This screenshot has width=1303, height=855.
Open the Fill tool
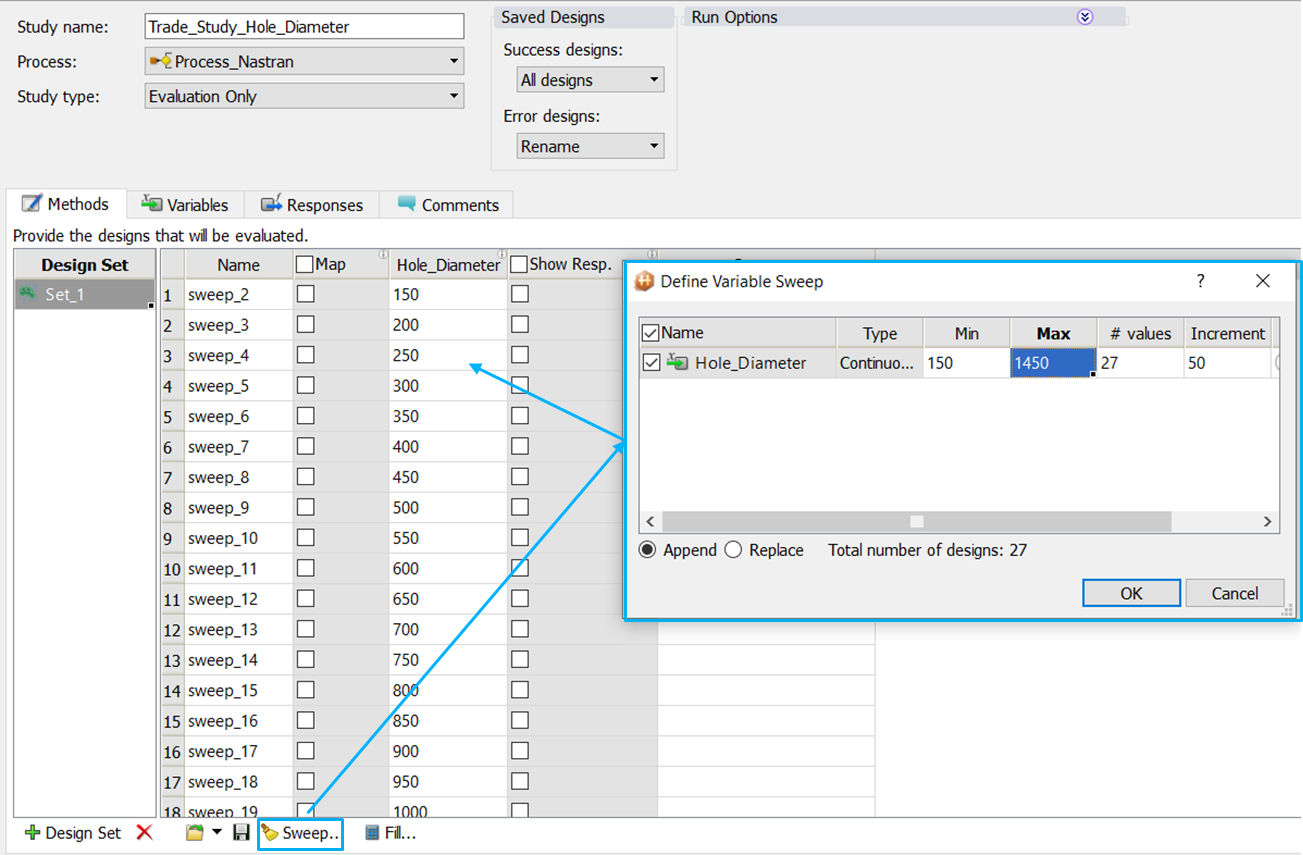[x=389, y=833]
